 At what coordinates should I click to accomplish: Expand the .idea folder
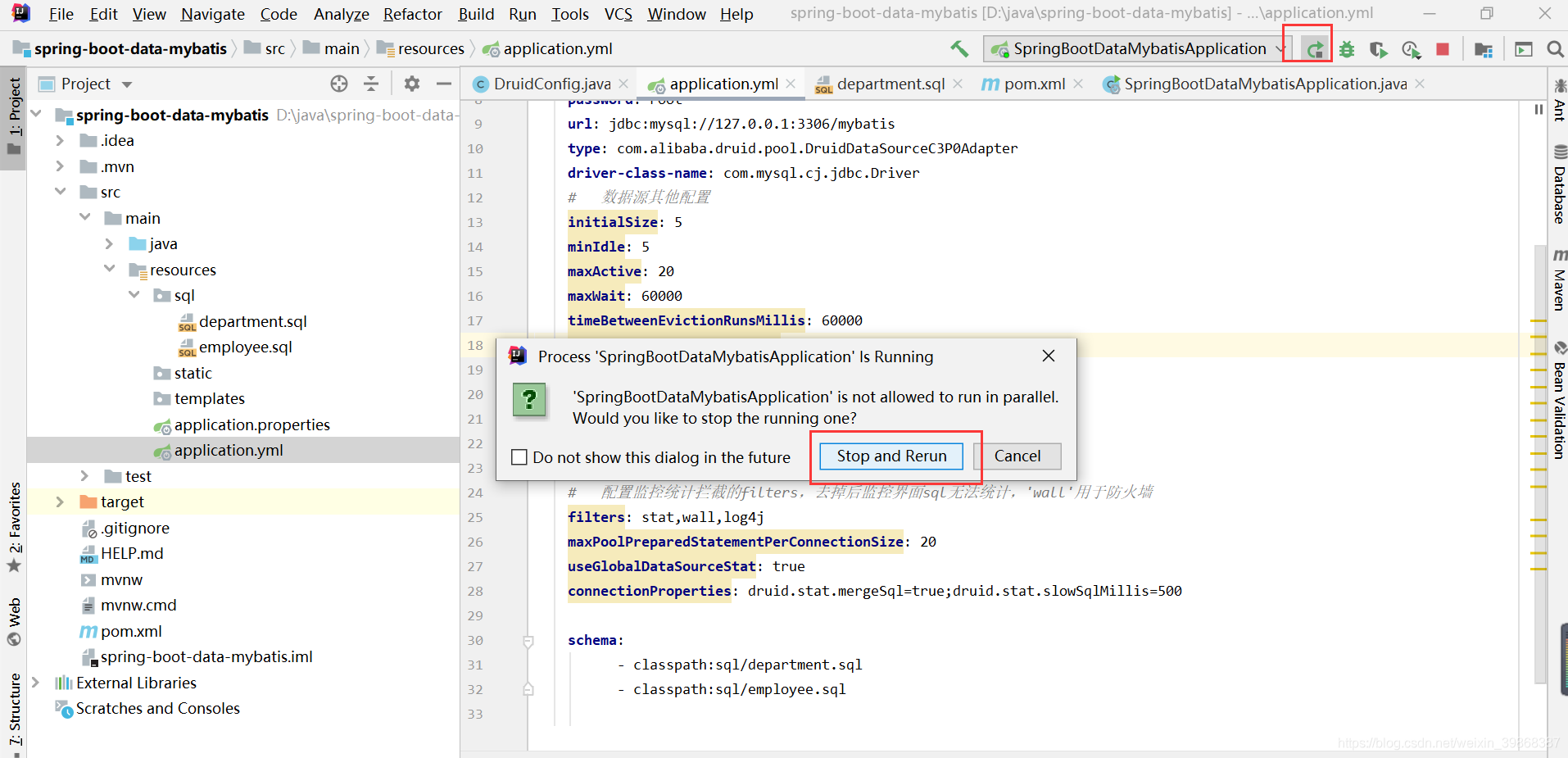click(x=60, y=140)
